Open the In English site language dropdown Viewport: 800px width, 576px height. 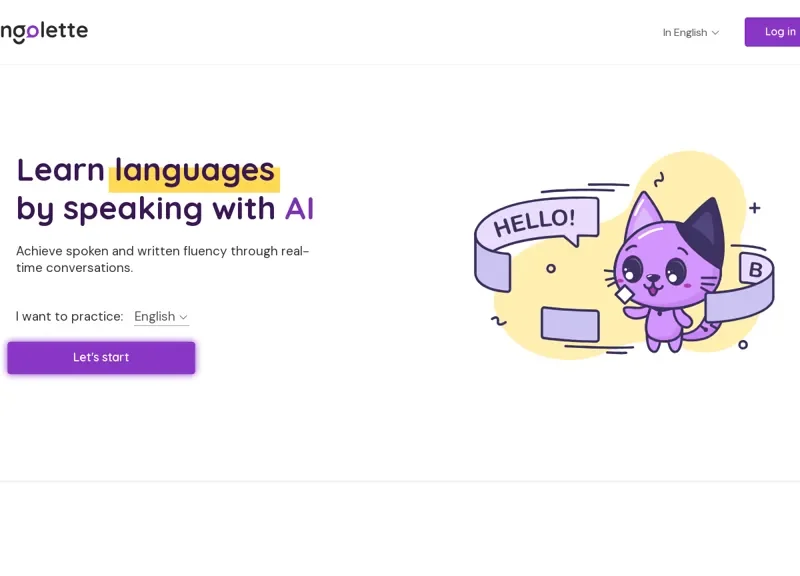point(691,33)
